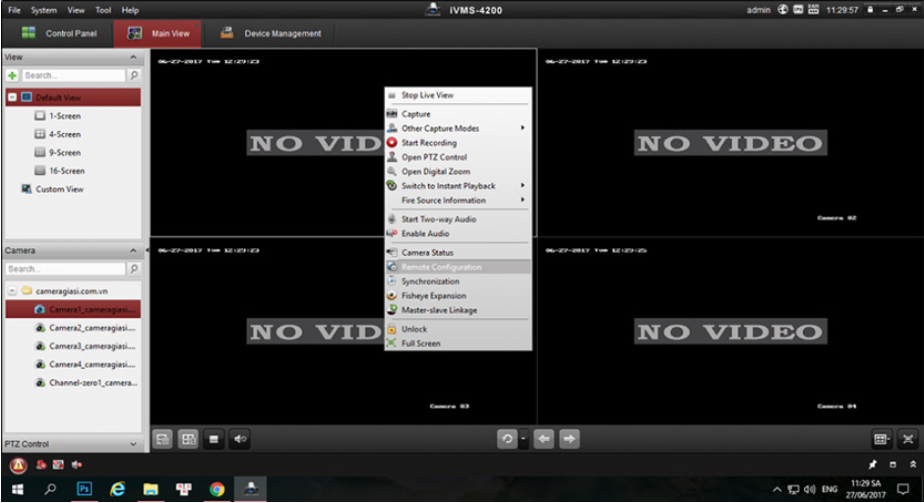The image size is (924, 503).
Task: Click the alarm warning icon at bottom left
Action: click(x=17, y=465)
